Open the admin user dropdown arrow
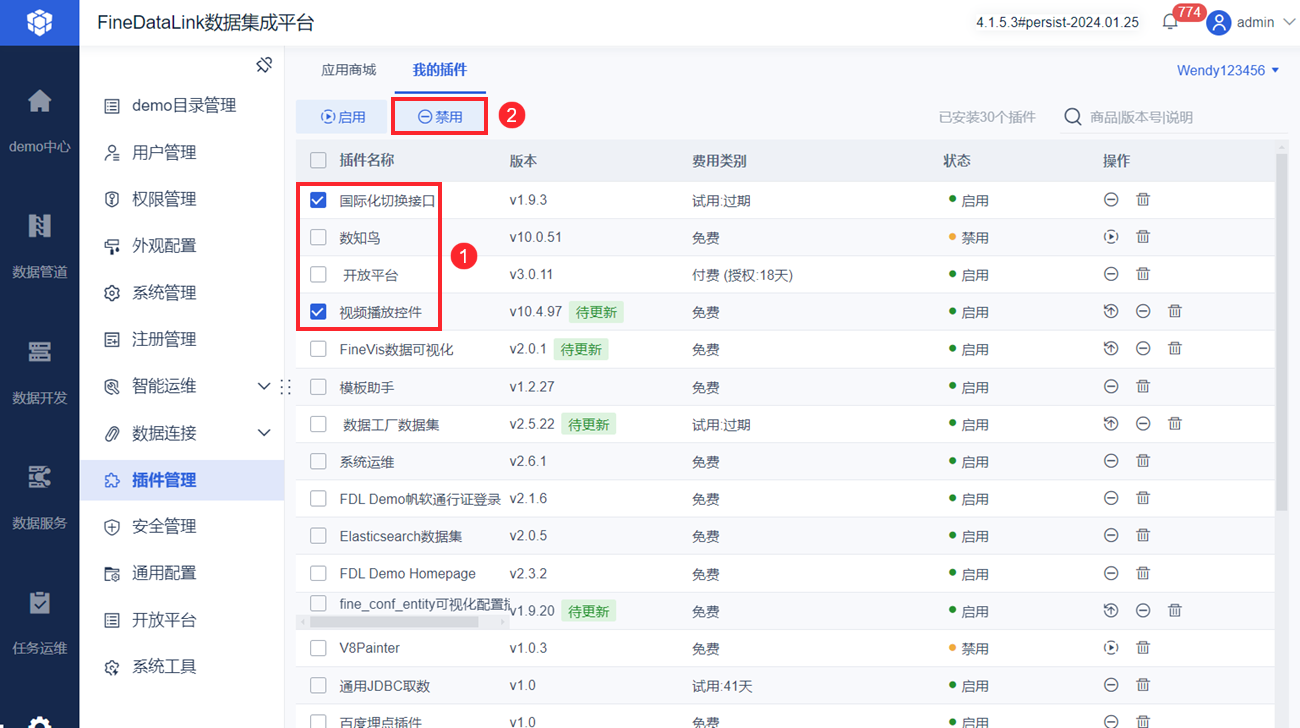Viewport: 1300px width, 728px height. point(1288,22)
